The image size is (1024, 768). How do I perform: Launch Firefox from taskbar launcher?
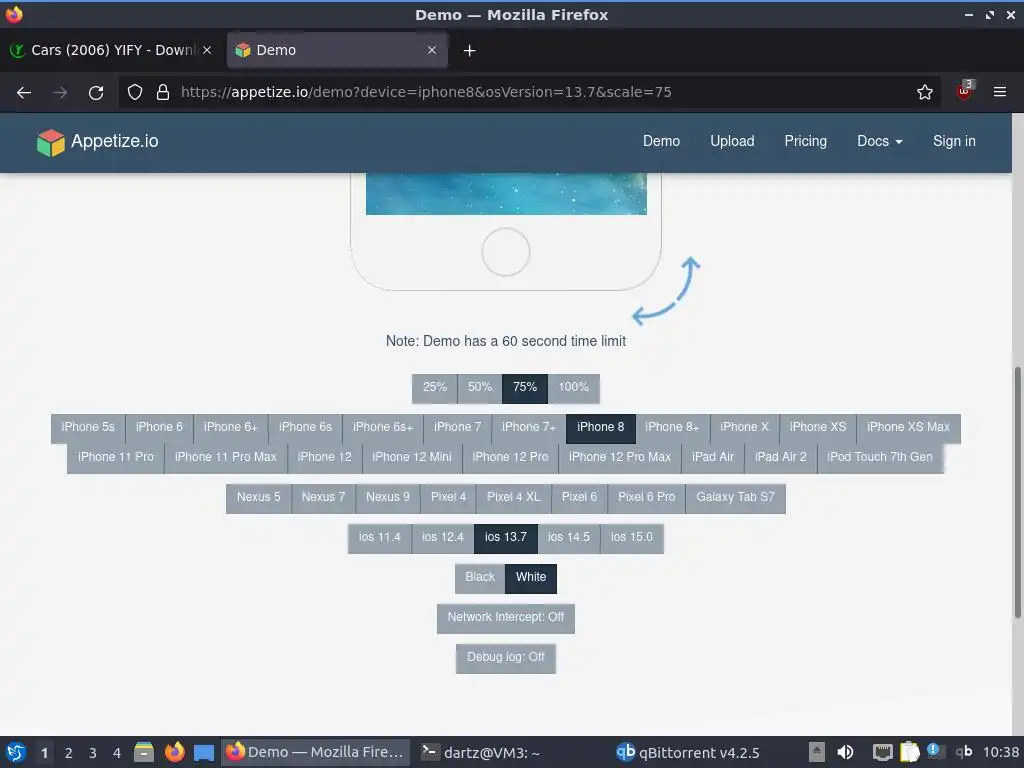(x=174, y=752)
